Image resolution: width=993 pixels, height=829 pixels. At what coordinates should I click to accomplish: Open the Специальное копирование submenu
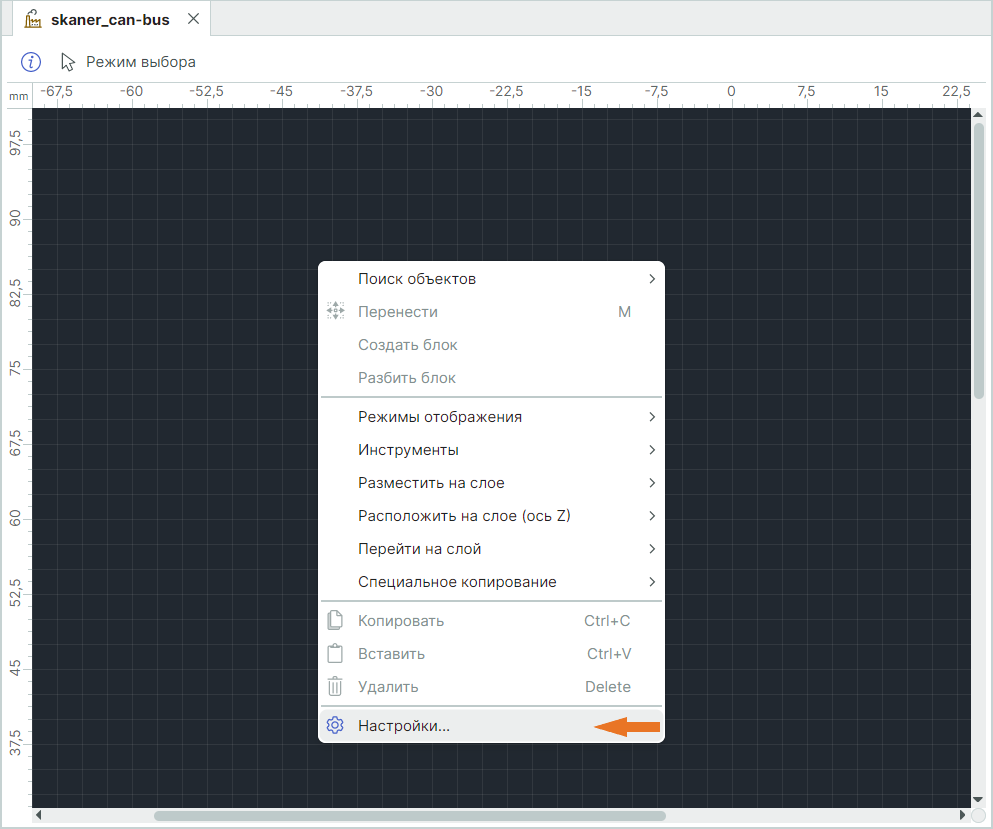pyautogui.click(x=491, y=581)
